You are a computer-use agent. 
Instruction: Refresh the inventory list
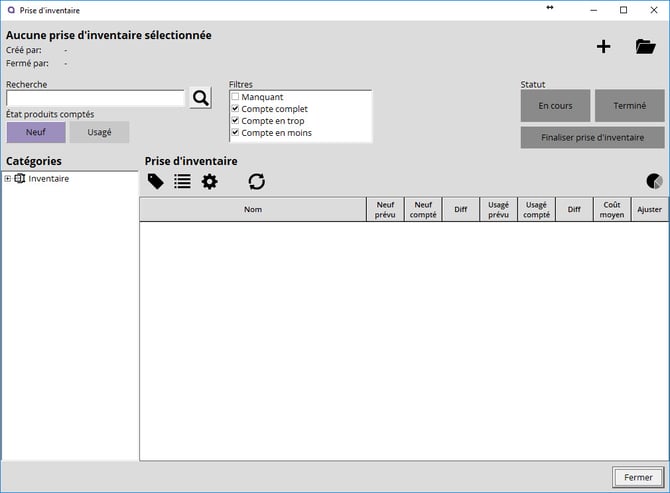tap(257, 181)
